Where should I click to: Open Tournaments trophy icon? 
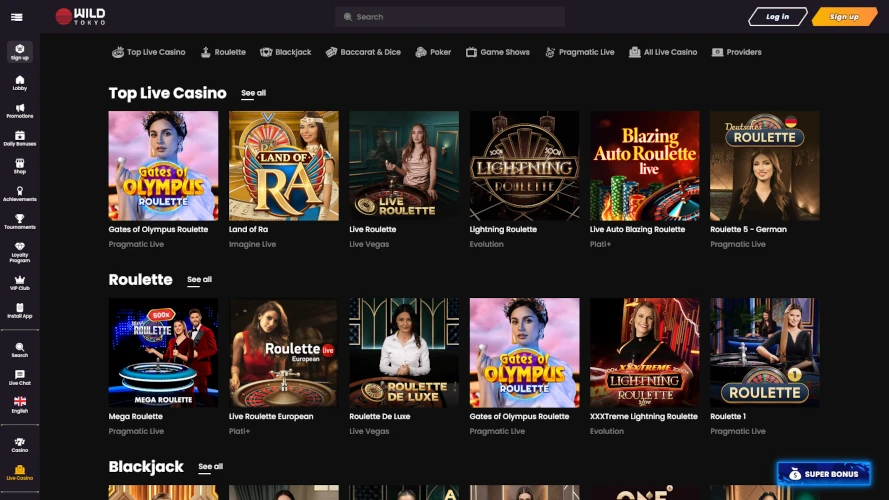pyautogui.click(x=20, y=222)
